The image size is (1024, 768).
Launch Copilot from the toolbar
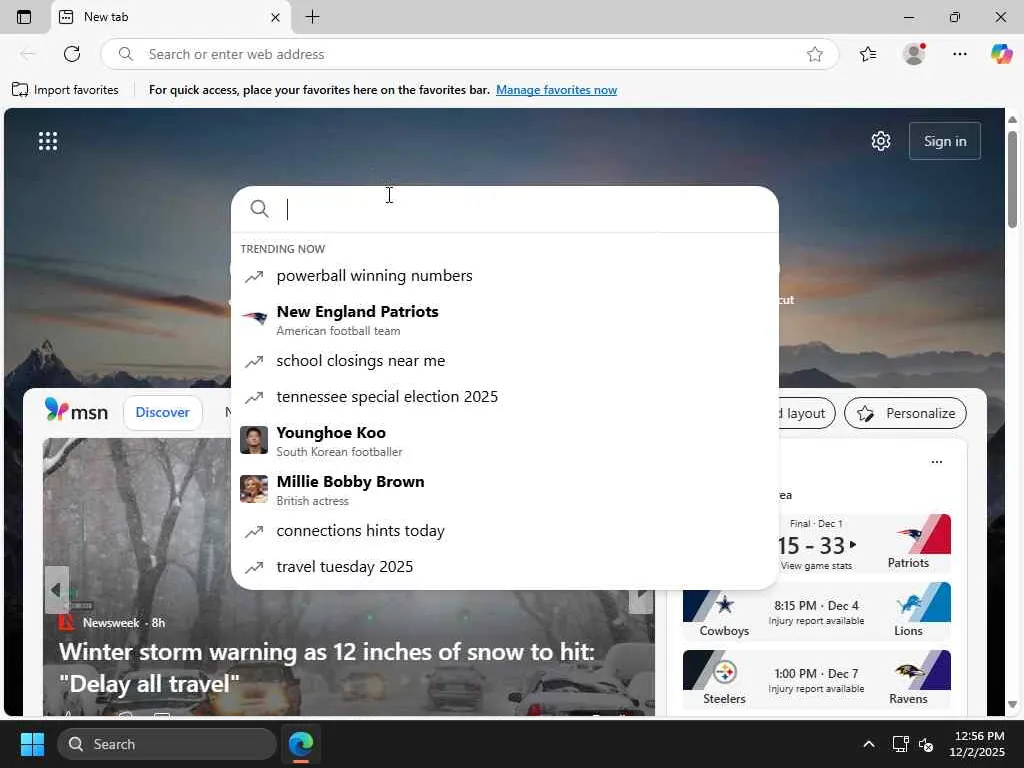click(1001, 54)
